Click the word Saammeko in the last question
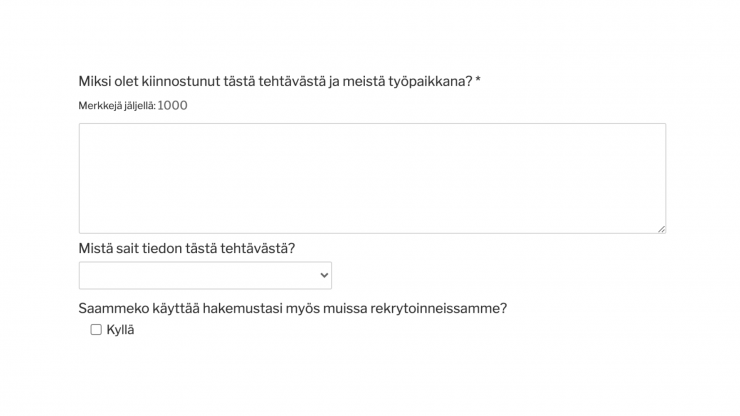Screen dimensions: 740x416 click(x=113, y=309)
